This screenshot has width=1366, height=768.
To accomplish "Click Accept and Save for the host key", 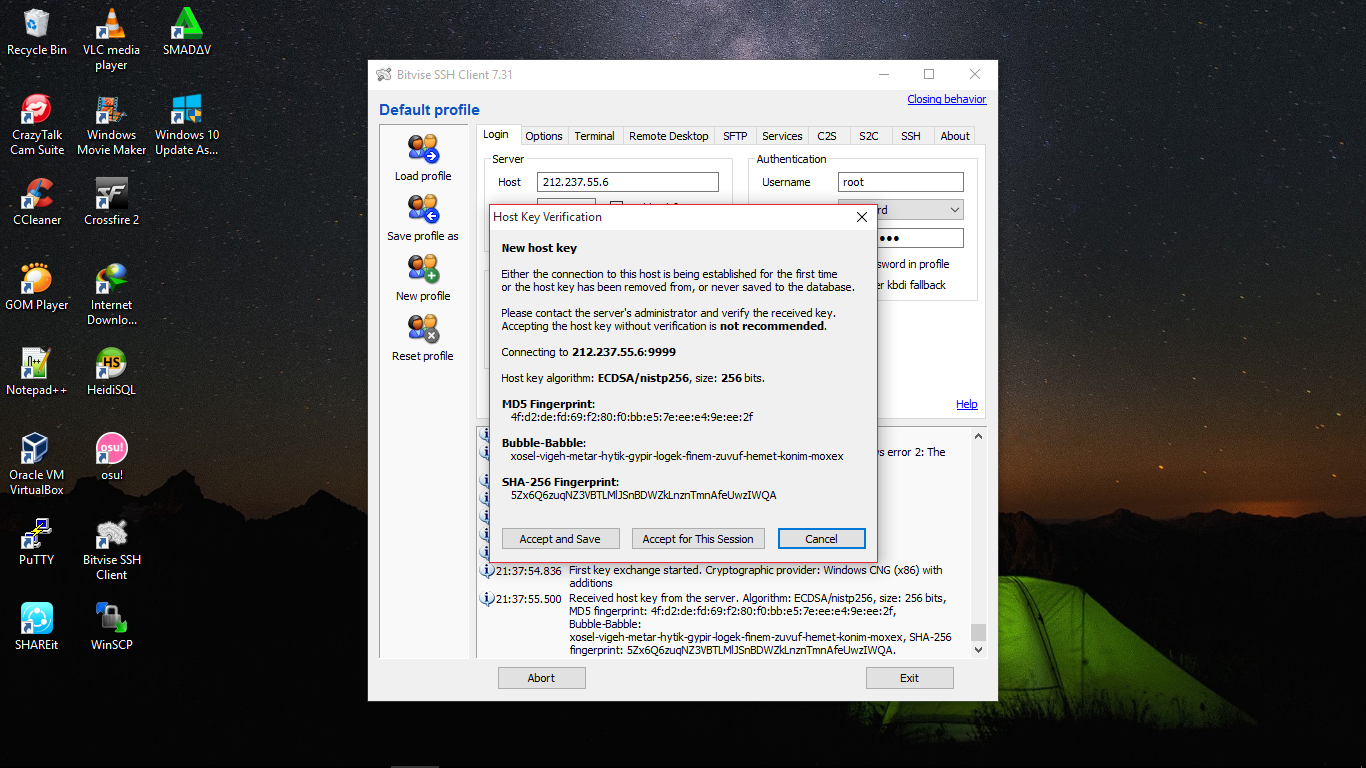I will tap(560, 538).
